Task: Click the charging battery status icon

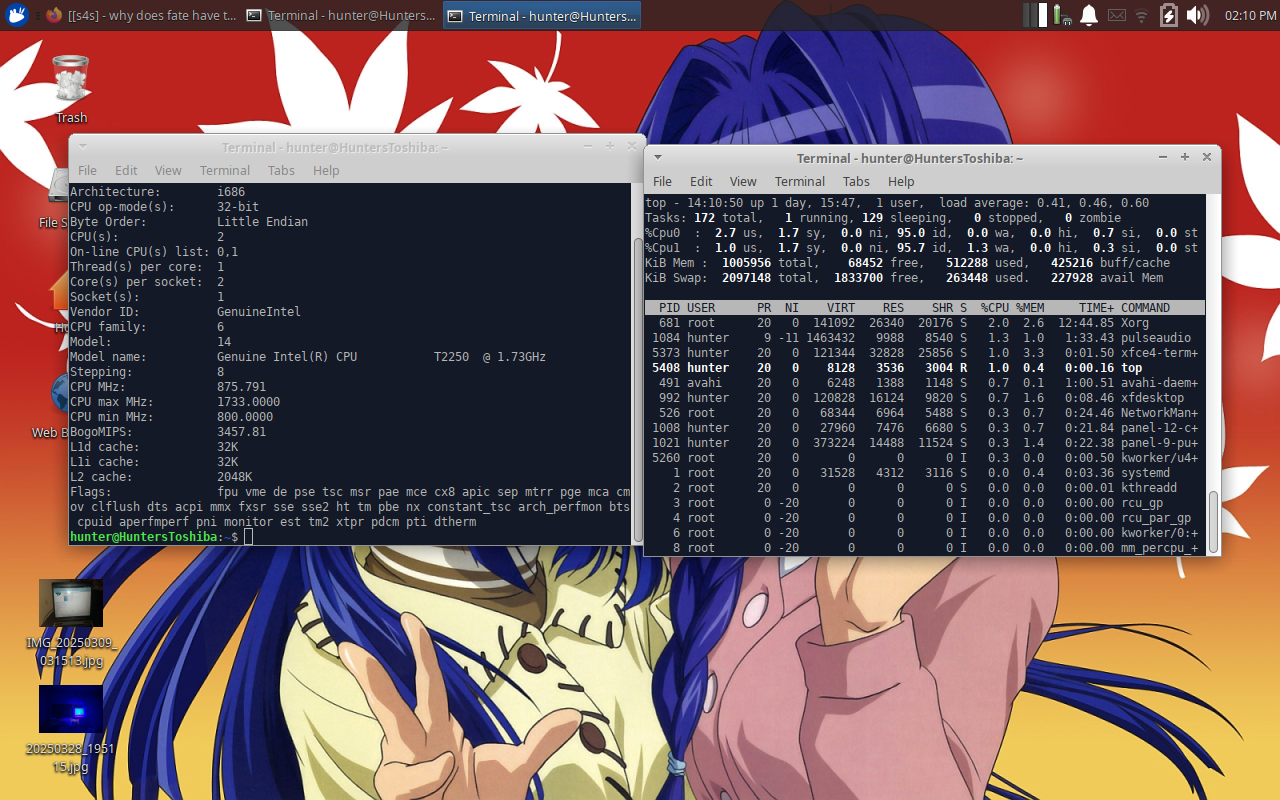Action: point(1169,15)
